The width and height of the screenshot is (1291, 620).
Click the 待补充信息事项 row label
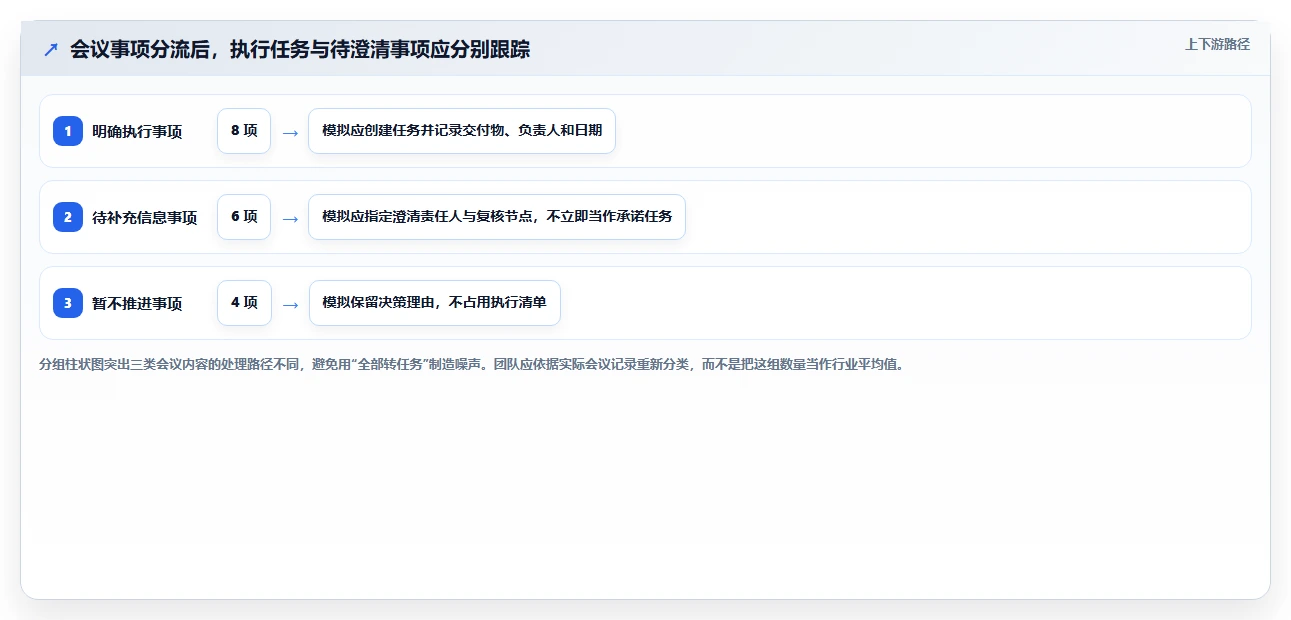pos(145,218)
